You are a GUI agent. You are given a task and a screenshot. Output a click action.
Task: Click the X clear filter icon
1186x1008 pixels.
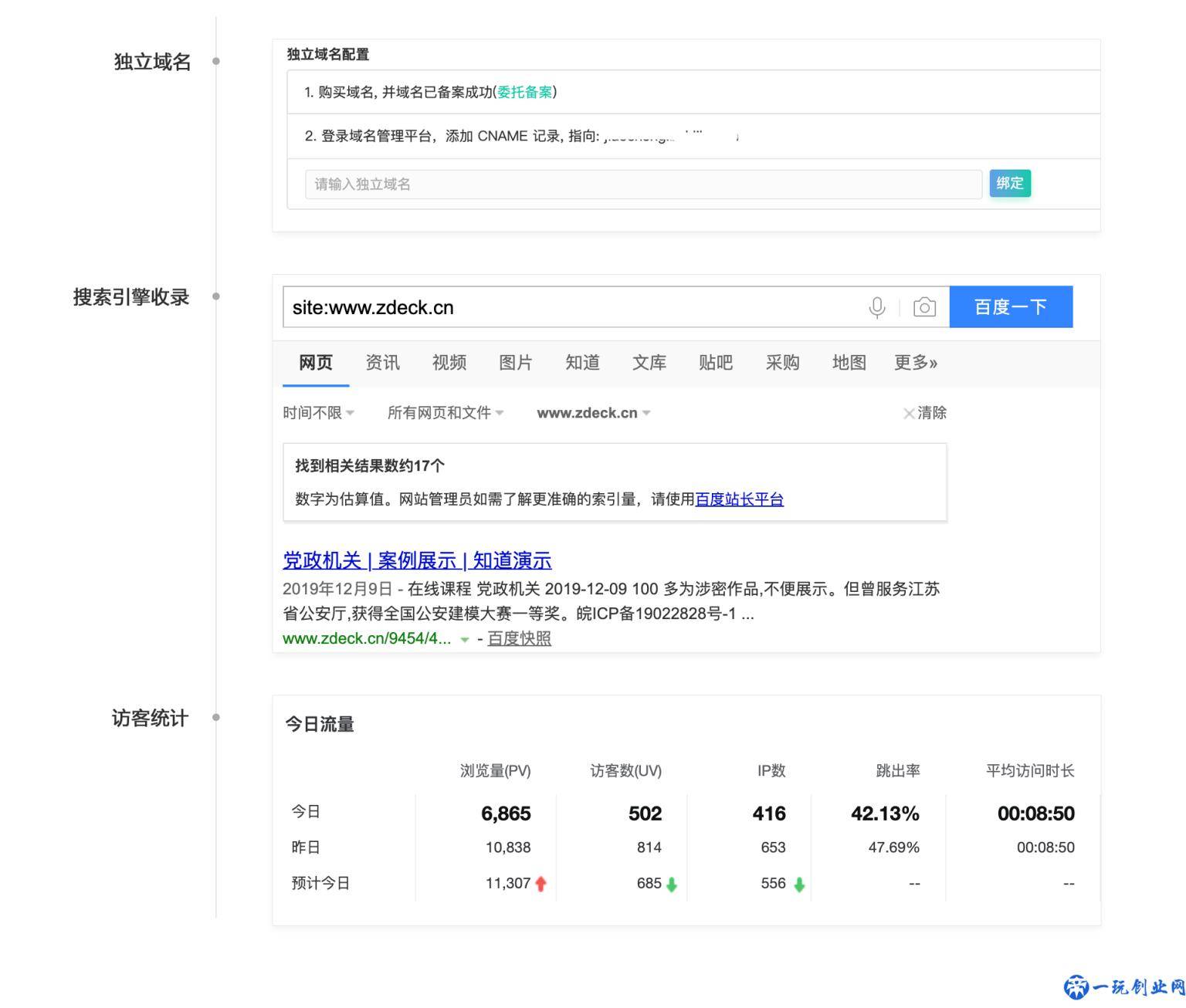[909, 413]
